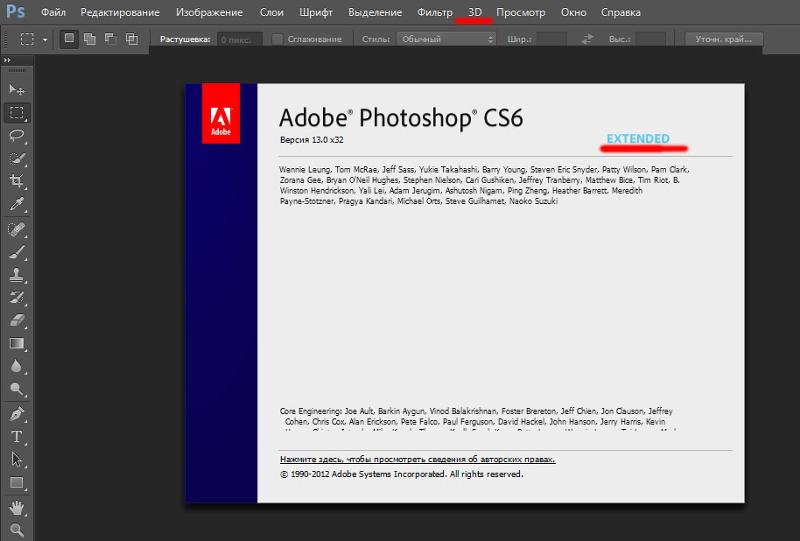Image resolution: width=800 pixels, height=541 pixels.
Task: Open the 3D menu
Action: coord(474,12)
